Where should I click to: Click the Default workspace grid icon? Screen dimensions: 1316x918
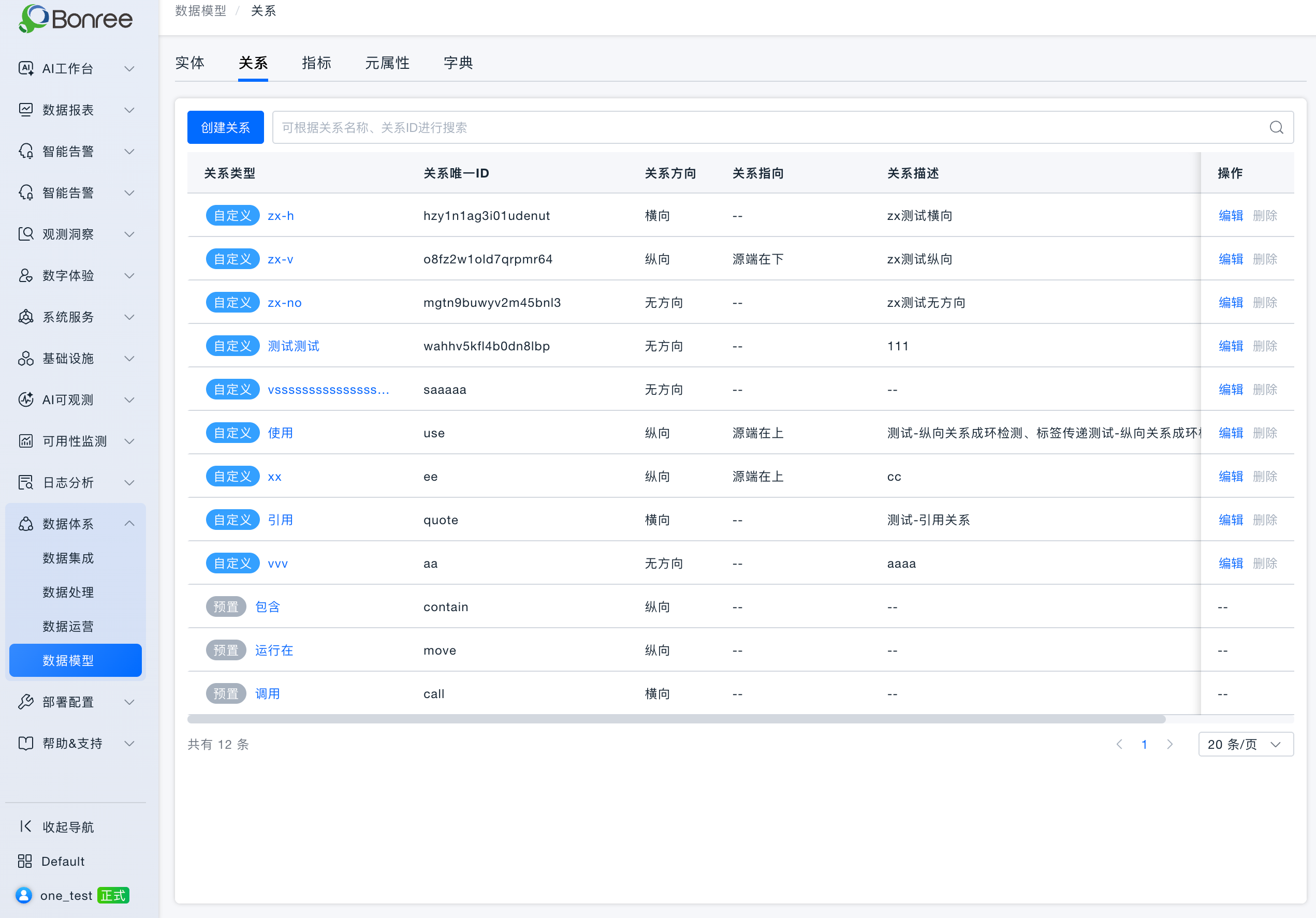click(25, 861)
